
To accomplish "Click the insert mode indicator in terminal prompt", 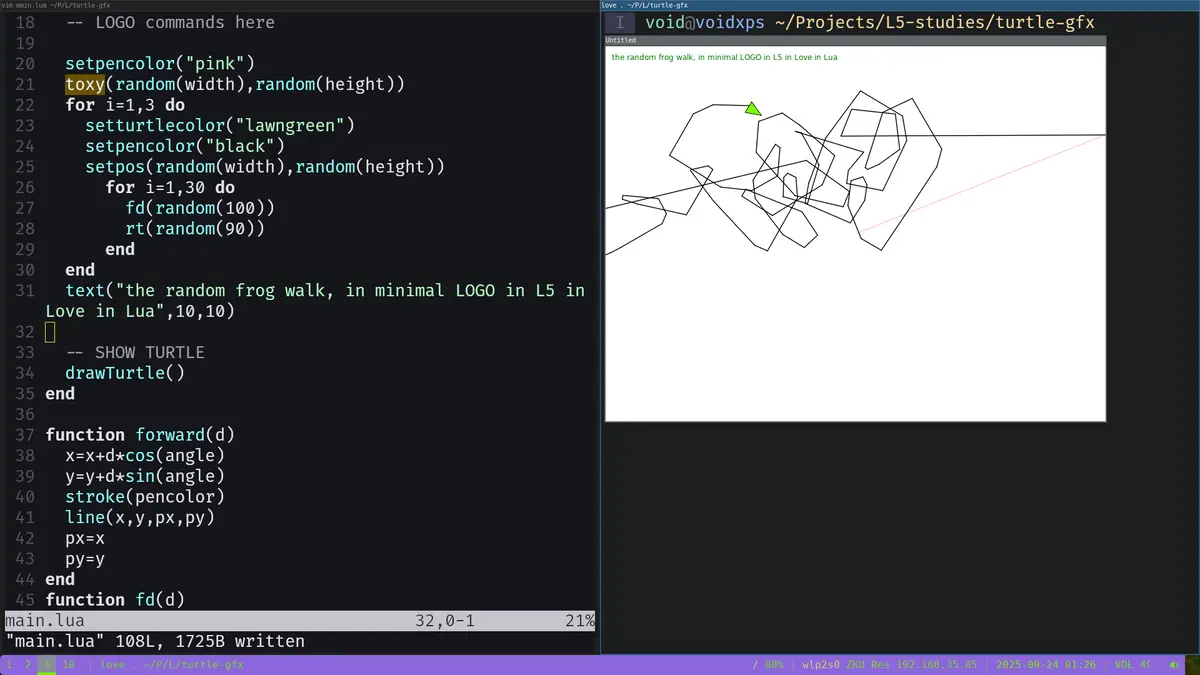I will tap(620, 22).
